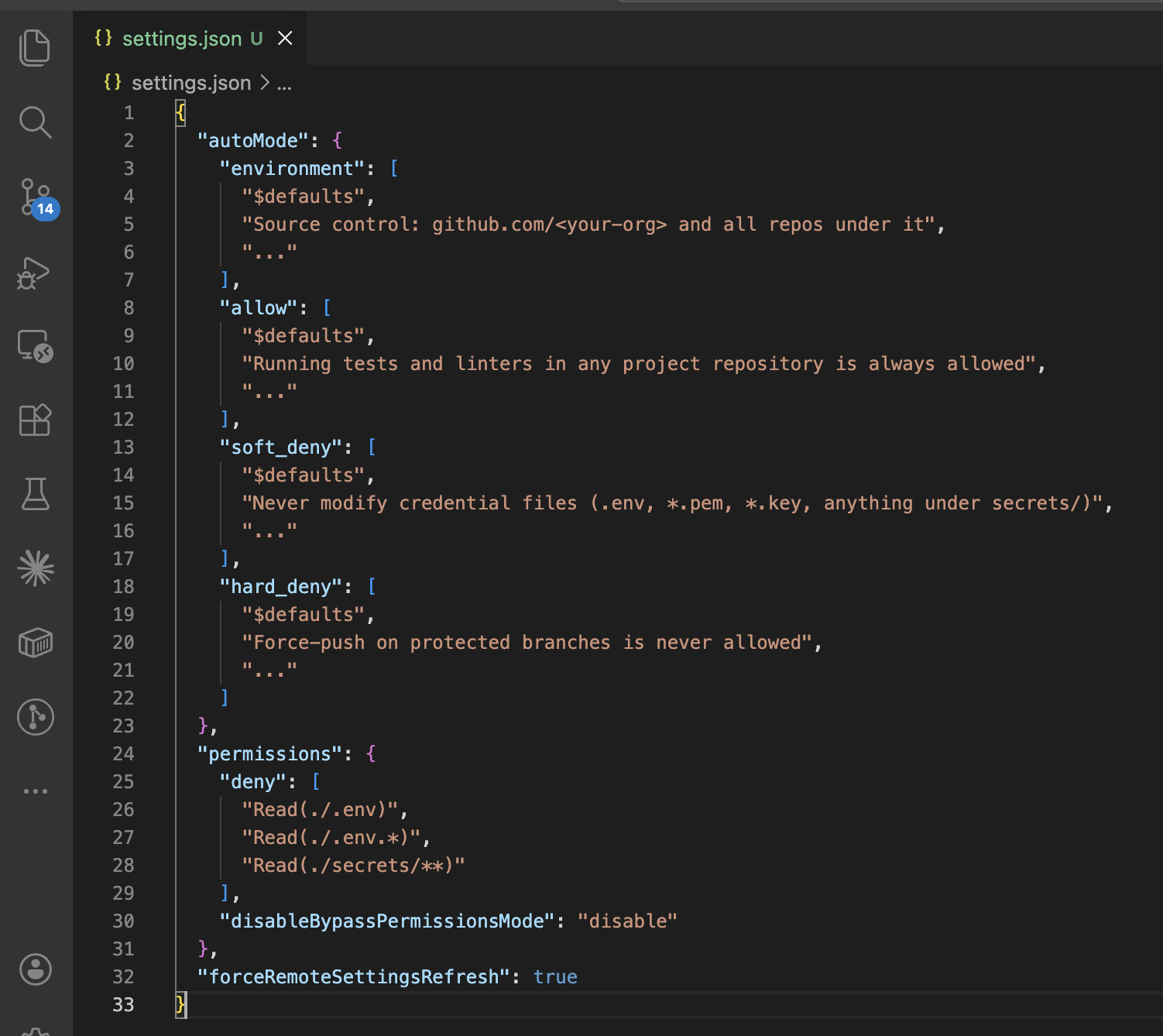The height and width of the screenshot is (1036, 1163).
Task: Click the closing brace on line 33
Action: (x=180, y=1005)
